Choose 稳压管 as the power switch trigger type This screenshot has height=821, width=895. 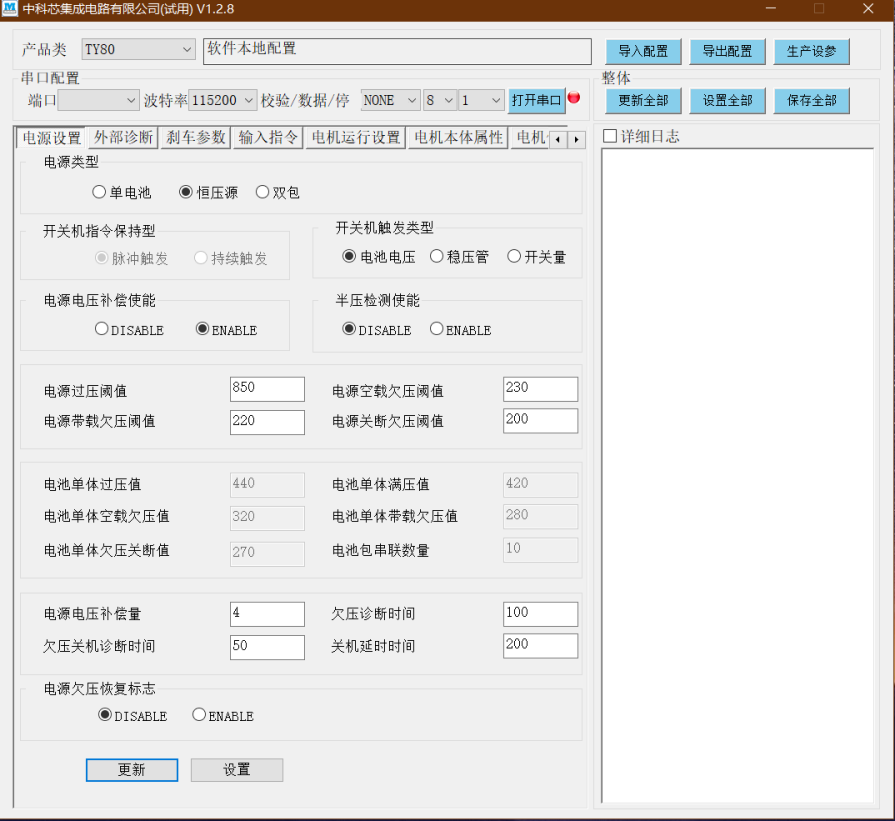(x=437, y=257)
